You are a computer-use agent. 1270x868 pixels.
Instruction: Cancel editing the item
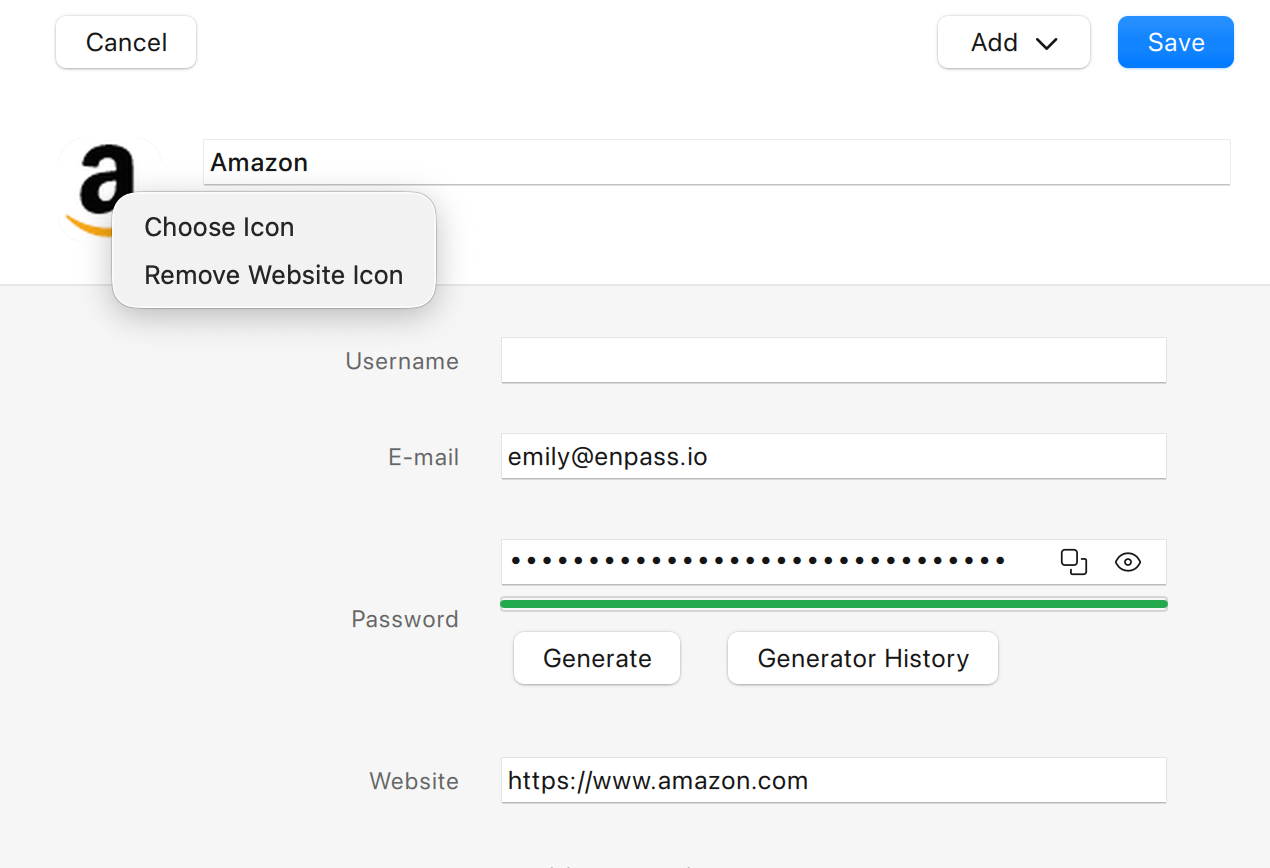coord(126,42)
